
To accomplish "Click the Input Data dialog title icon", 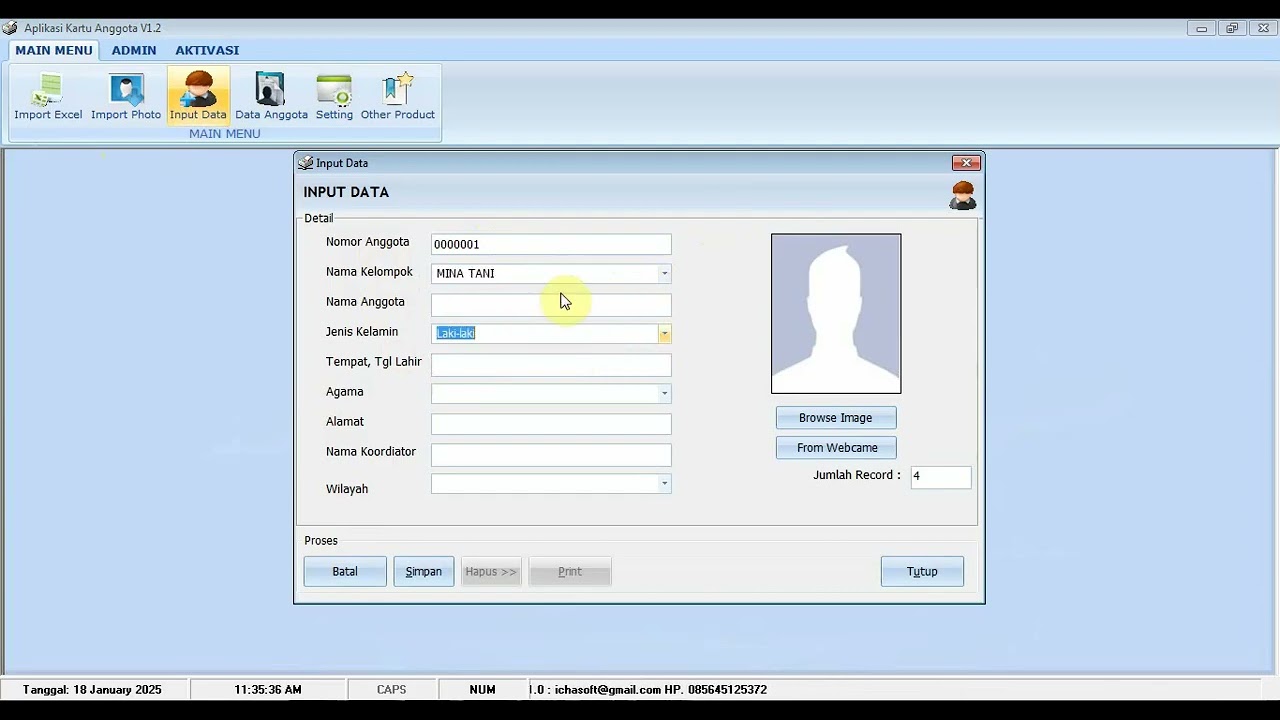I will [305, 163].
